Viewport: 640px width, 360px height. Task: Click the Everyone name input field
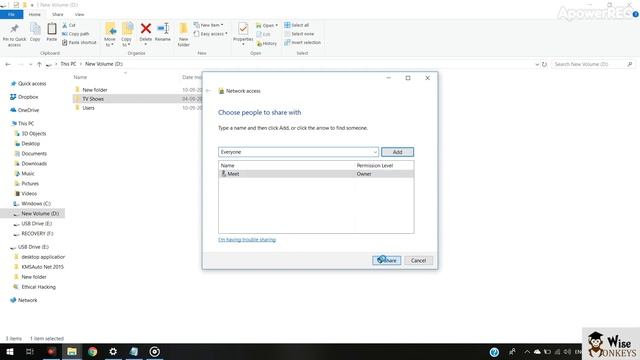click(295, 152)
